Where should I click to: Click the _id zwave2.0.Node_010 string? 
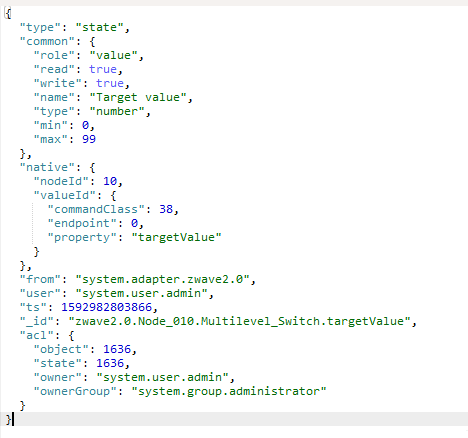pyautogui.click(x=239, y=321)
